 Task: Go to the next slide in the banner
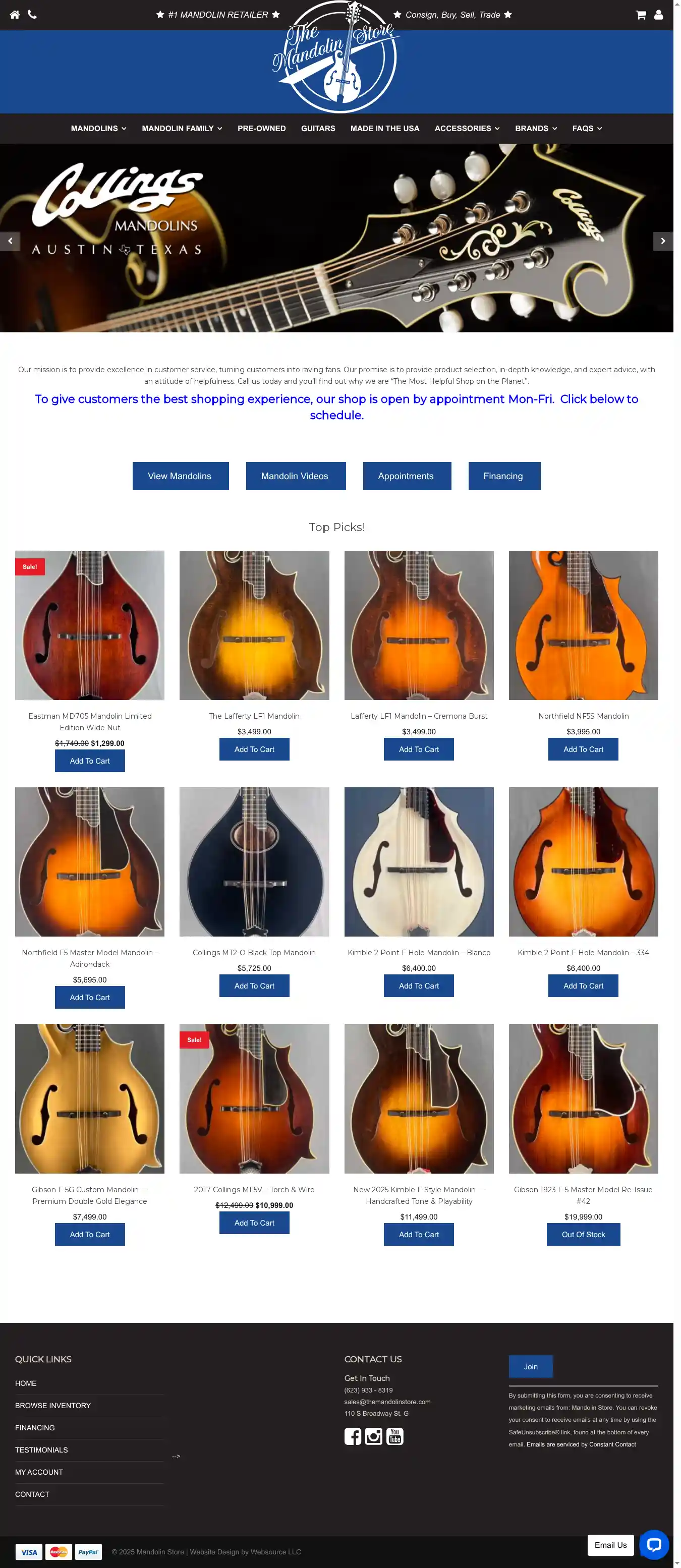(x=663, y=241)
